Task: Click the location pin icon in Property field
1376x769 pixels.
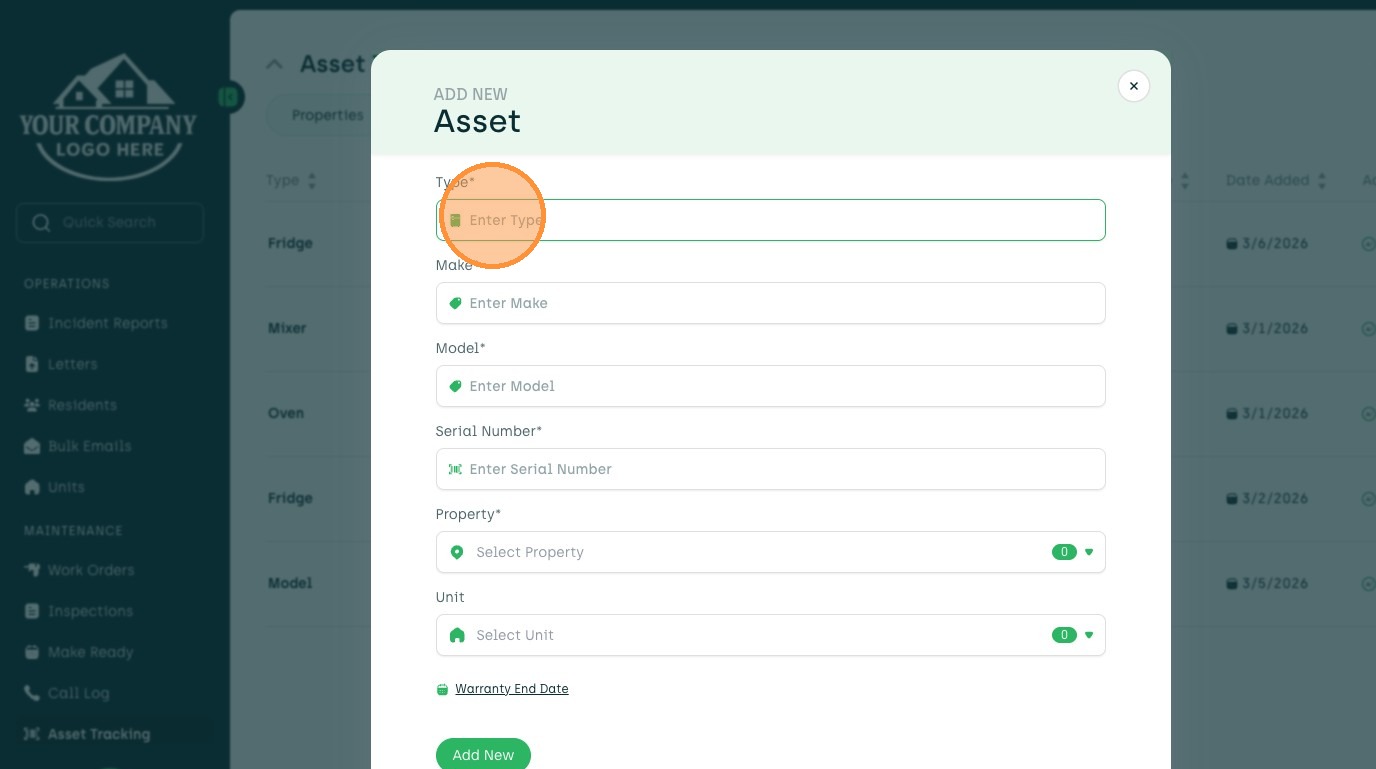Action: 457,552
